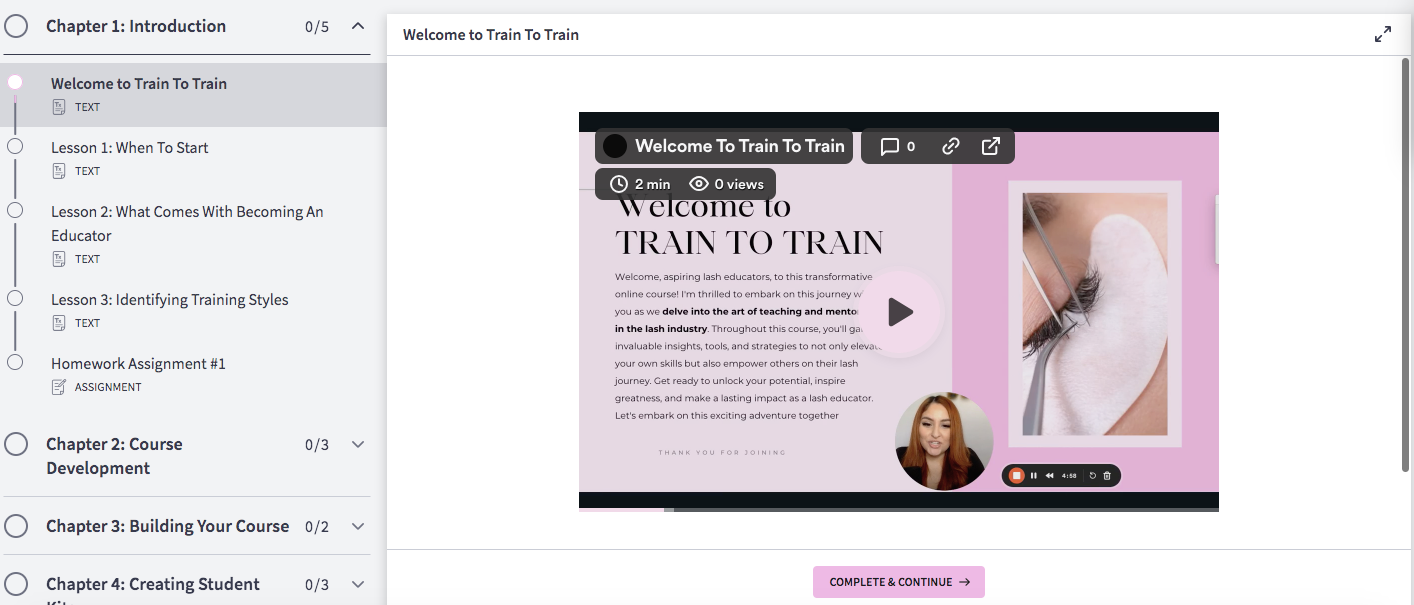Toggle completion circle for Chapter 3
The image size is (1414, 605).
[x=16, y=526]
